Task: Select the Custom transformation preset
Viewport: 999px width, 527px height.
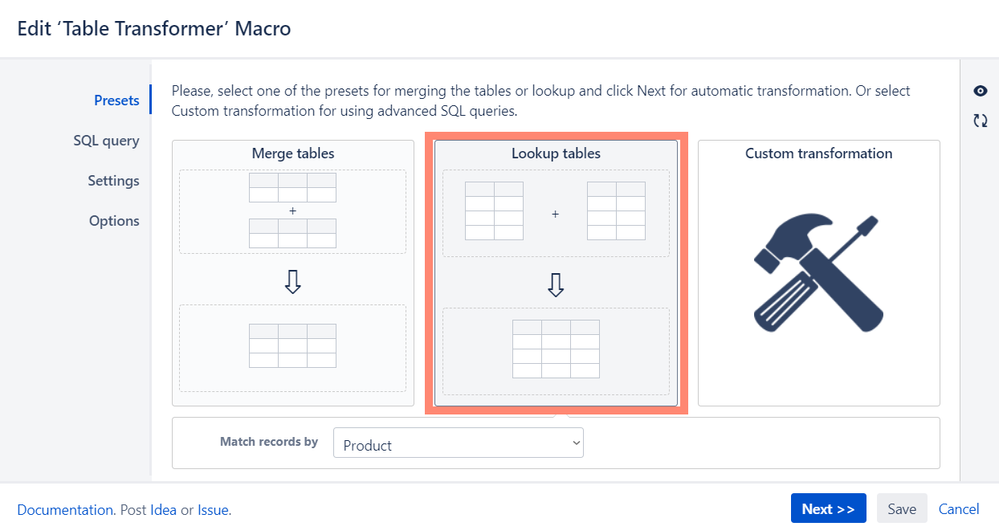Action: point(819,273)
